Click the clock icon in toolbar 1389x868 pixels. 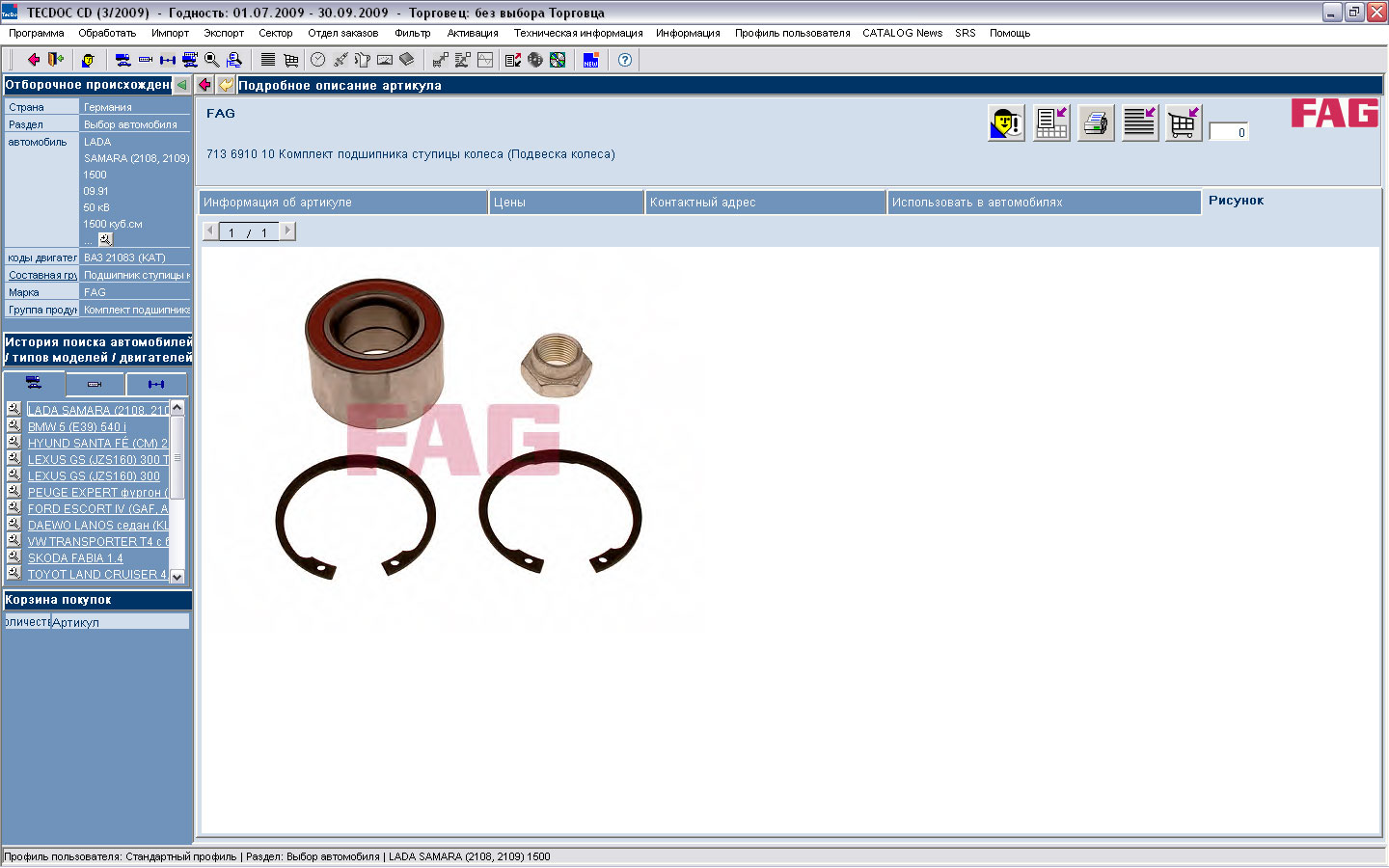[318, 60]
